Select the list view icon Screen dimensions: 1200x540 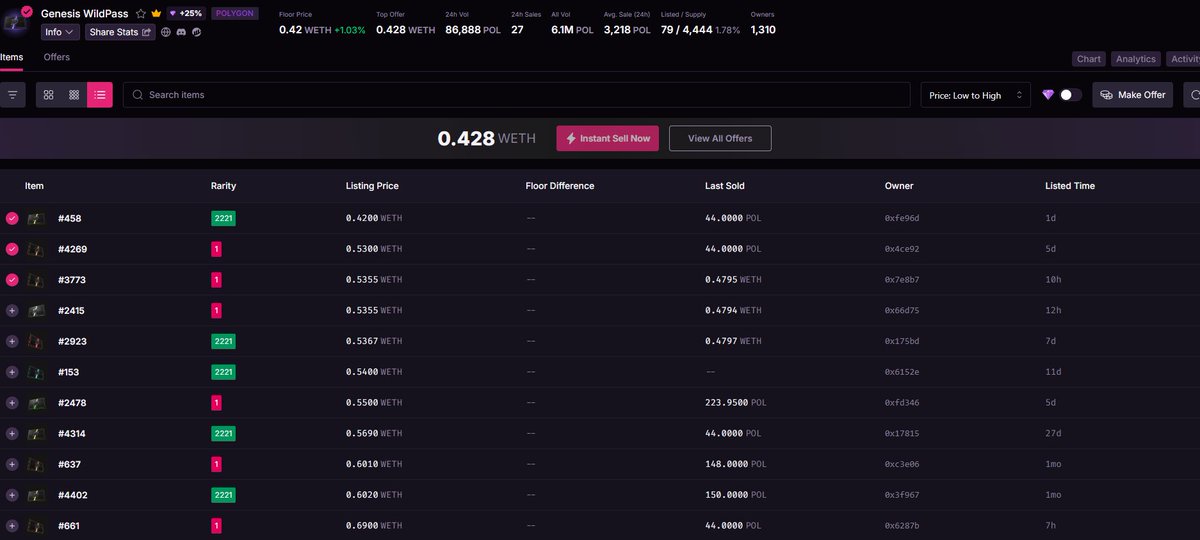click(x=100, y=95)
